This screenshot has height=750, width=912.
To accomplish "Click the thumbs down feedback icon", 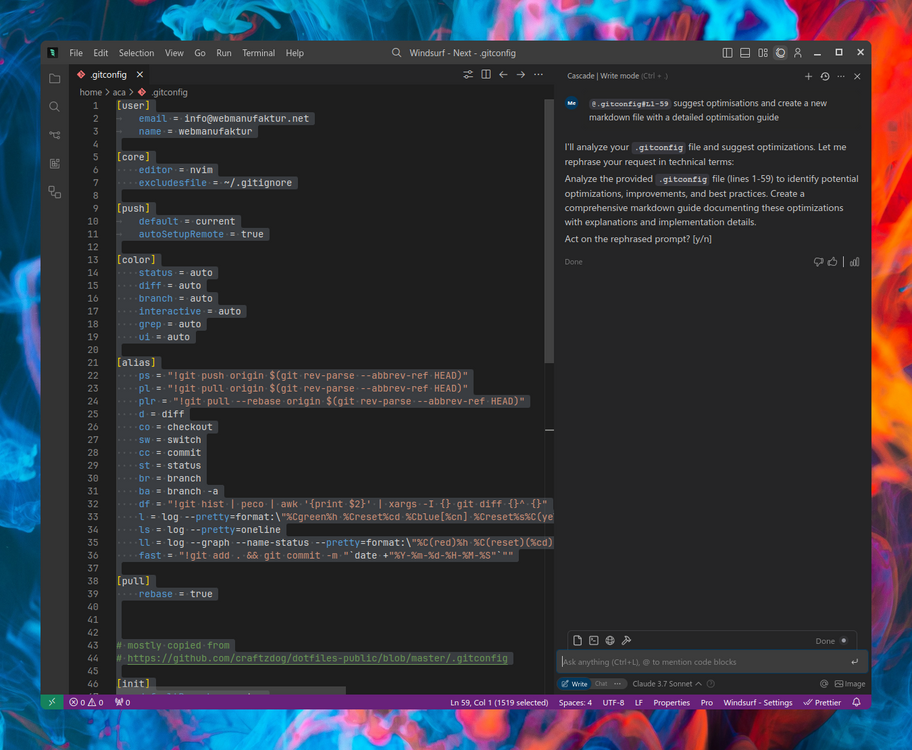I will pos(818,262).
